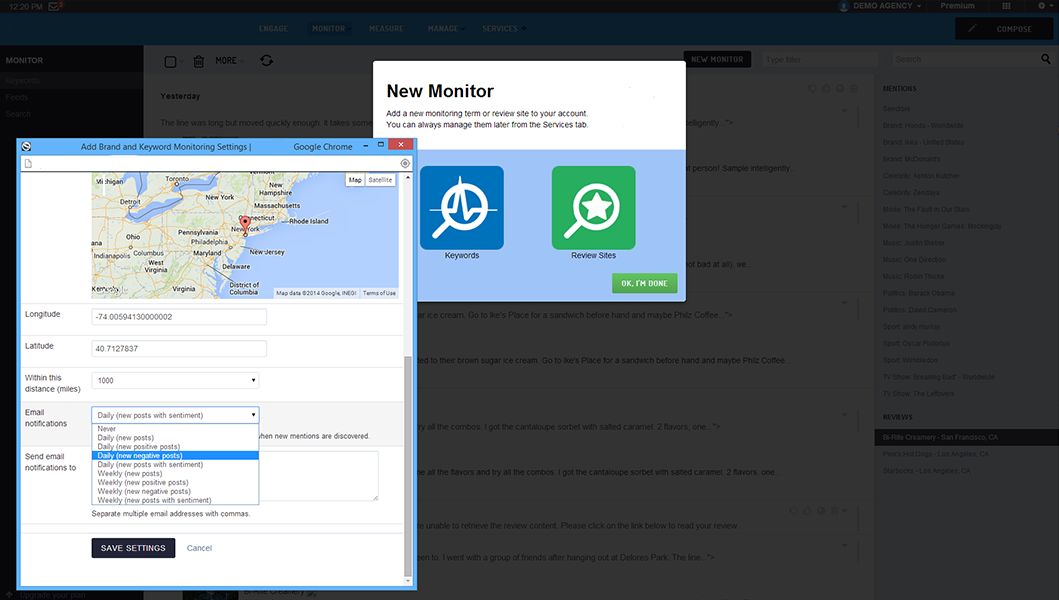Tick the select-all checkbox in toolbar
1059x600 pixels.
click(x=171, y=62)
